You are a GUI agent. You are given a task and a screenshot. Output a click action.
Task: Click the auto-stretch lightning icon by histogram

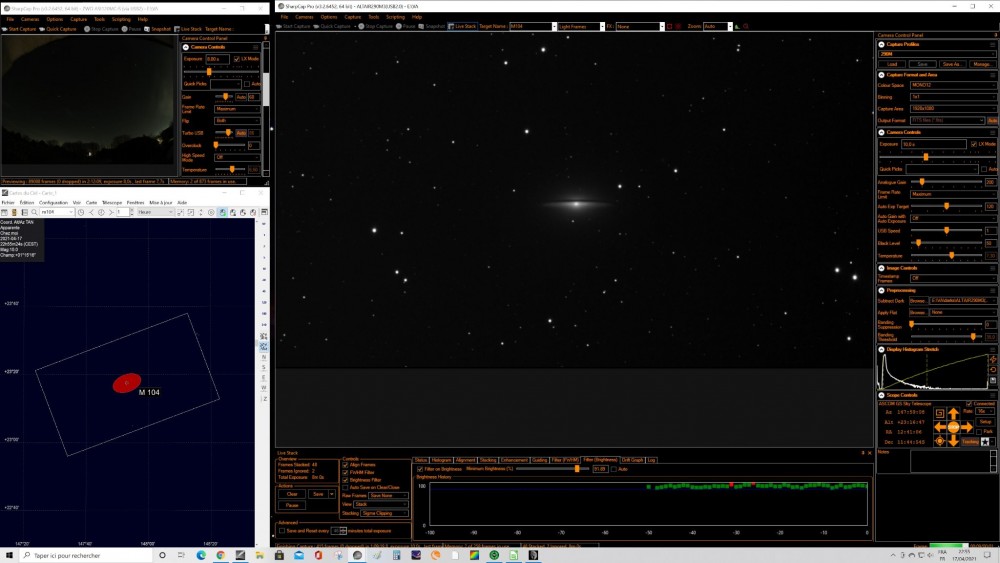point(993,360)
